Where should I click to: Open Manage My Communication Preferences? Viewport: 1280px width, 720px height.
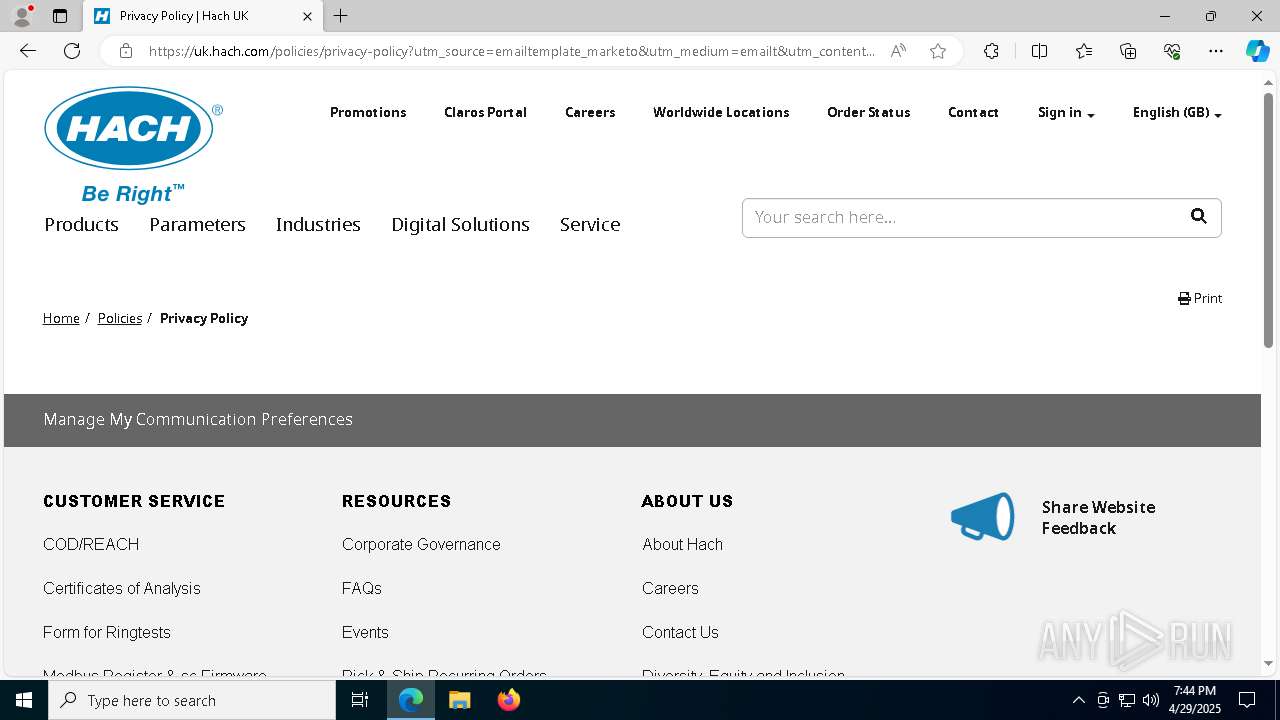tap(198, 419)
